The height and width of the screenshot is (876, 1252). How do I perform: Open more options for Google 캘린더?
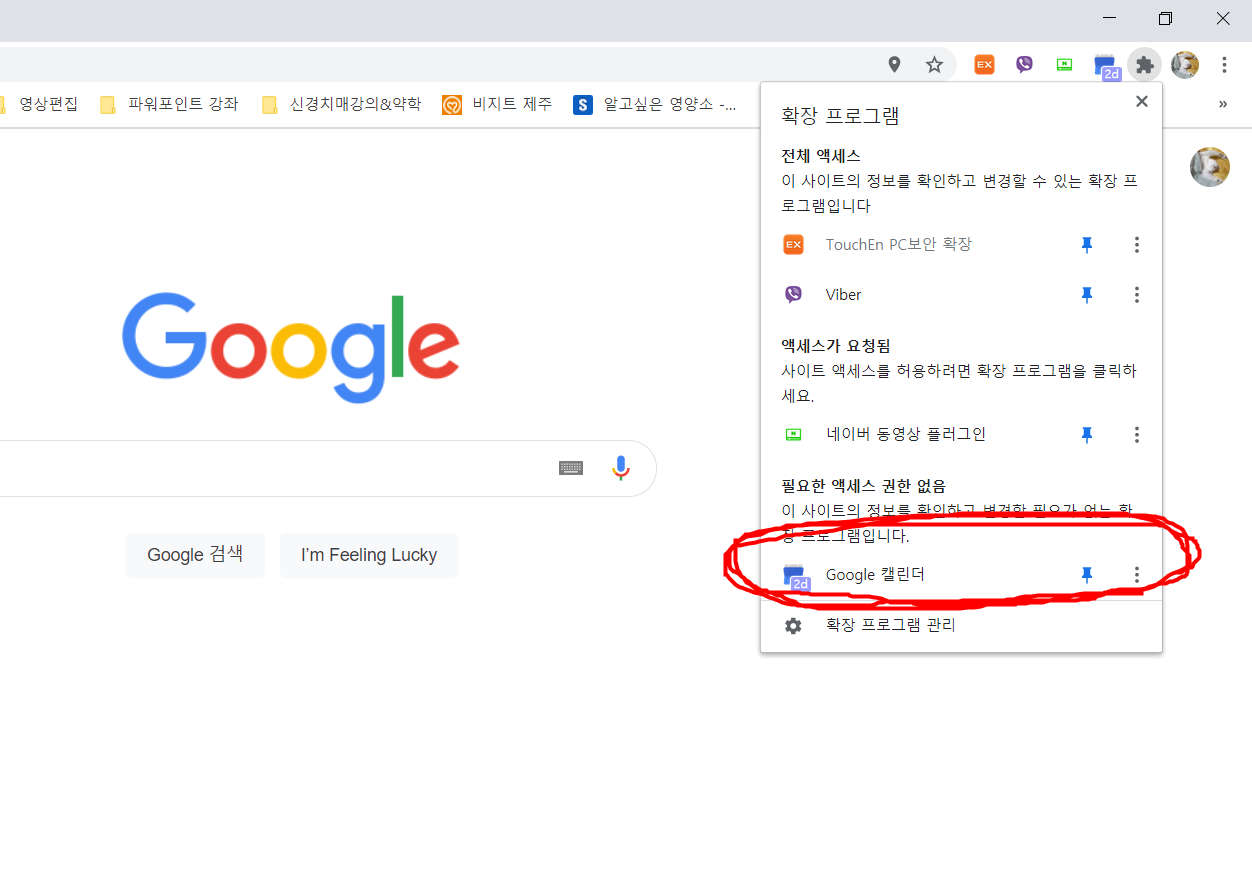point(1136,574)
